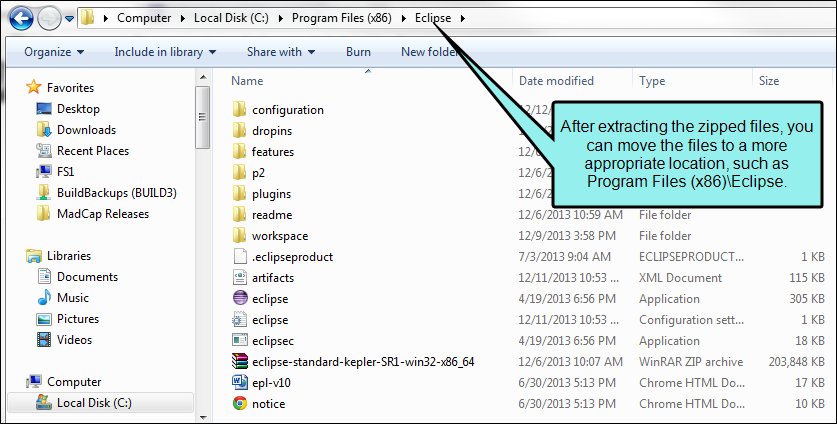Sort by Date modified column header
The image size is (837, 424).
click(556, 81)
